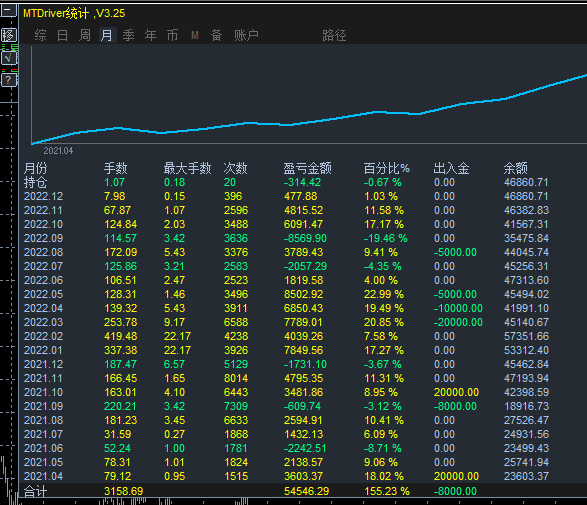Open the 账户 account tab

(x=246, y=35)
